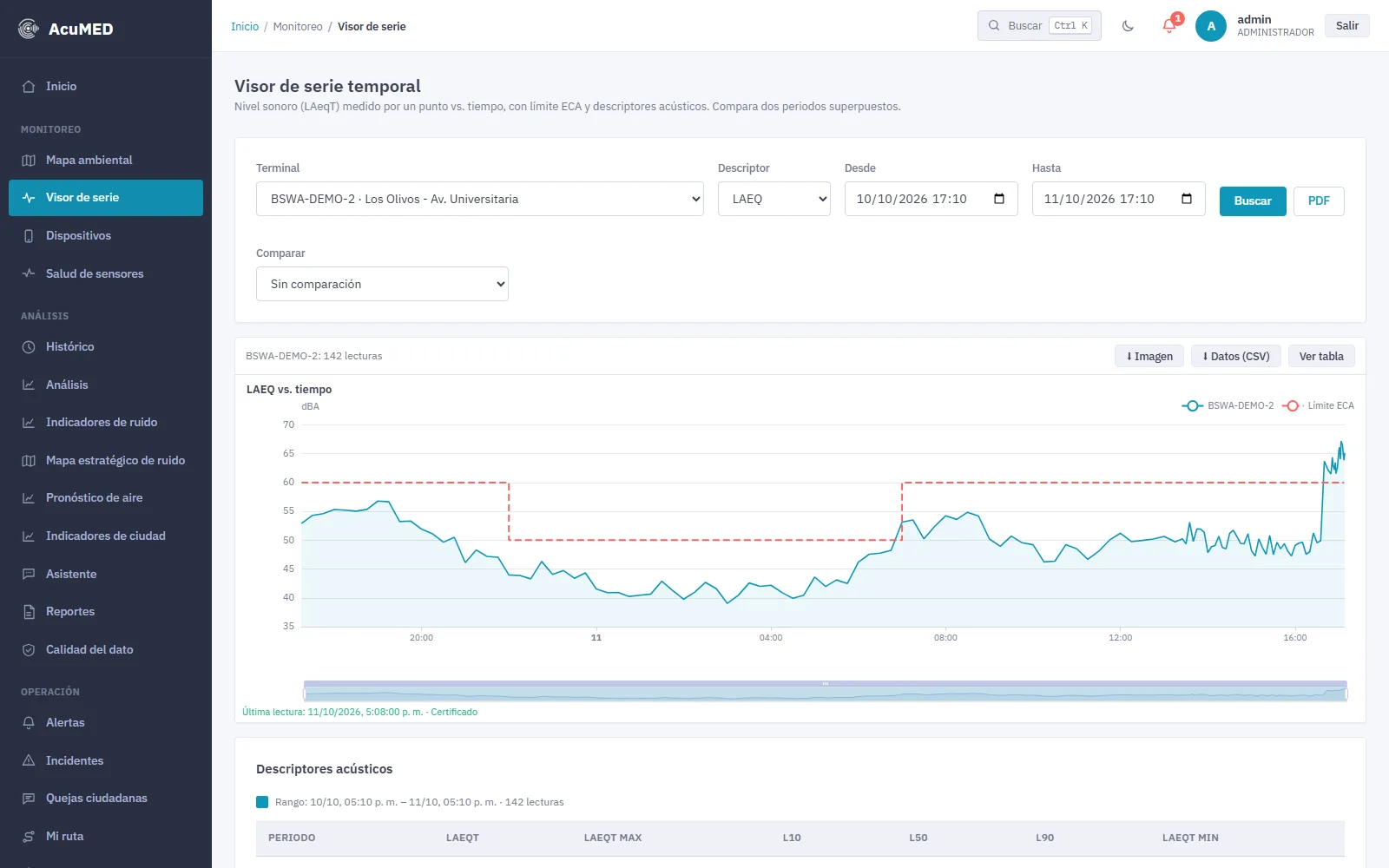Click the chart zoom range slider

tap(825, 692)
